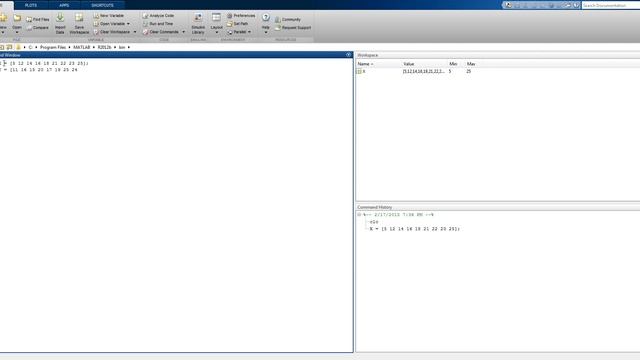
Task: Collapse the Command History session node
Action: pyautogui.click(x=359, y=215)
